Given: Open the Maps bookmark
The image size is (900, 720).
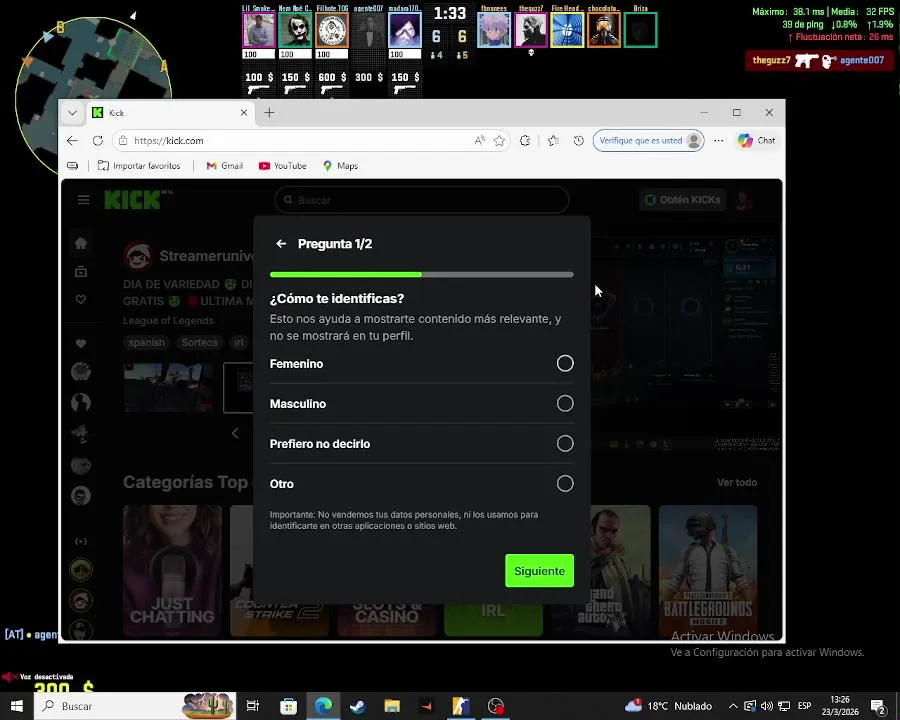Looking at the screenshot, I should pos(340,166).
